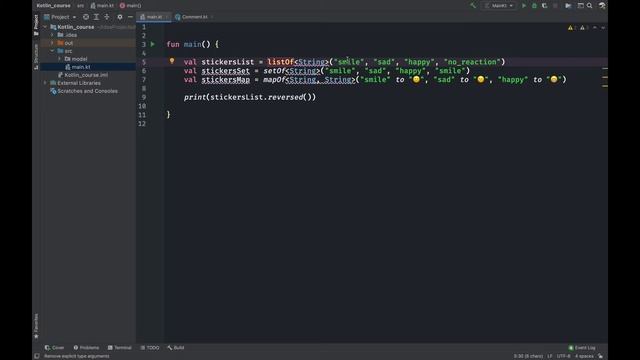Click main() breadcrumb in navigation bar
Screen dimensions: 640x360
[131, 6]
